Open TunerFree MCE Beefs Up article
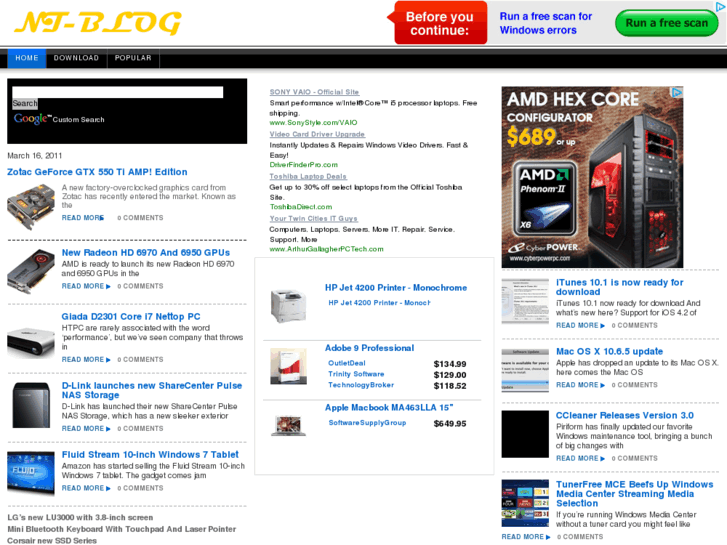Viewport: 727px width, 545px height. coord(634,494)
